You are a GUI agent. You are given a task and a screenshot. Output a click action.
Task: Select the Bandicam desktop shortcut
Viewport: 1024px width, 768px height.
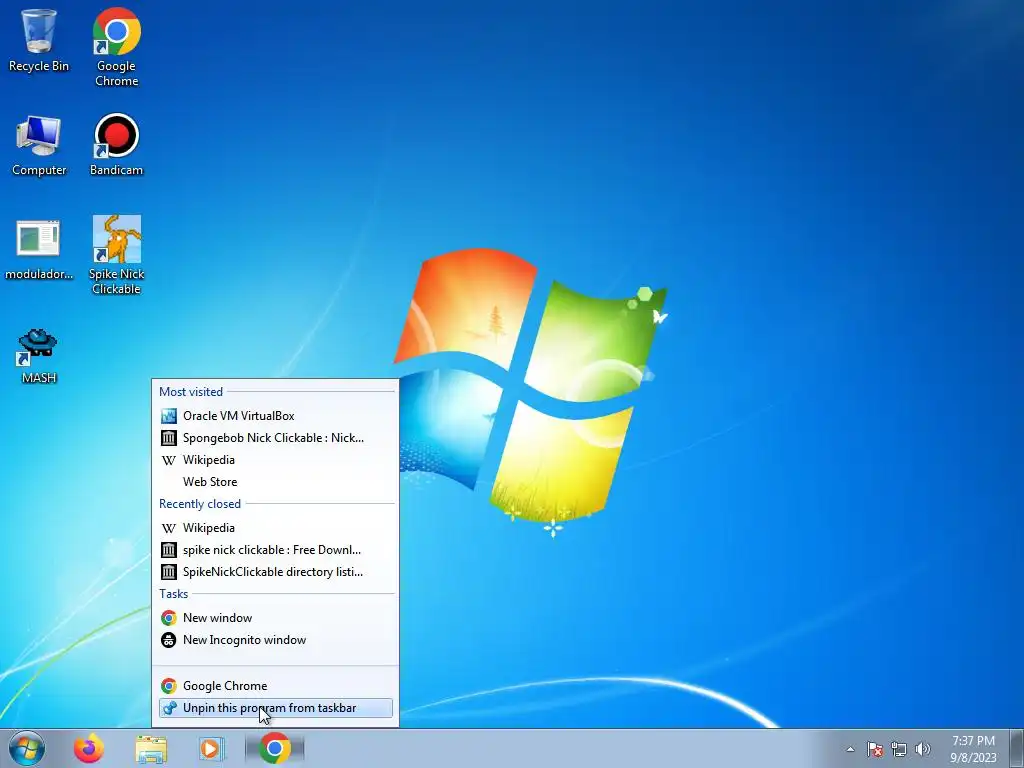click(116, 145)
